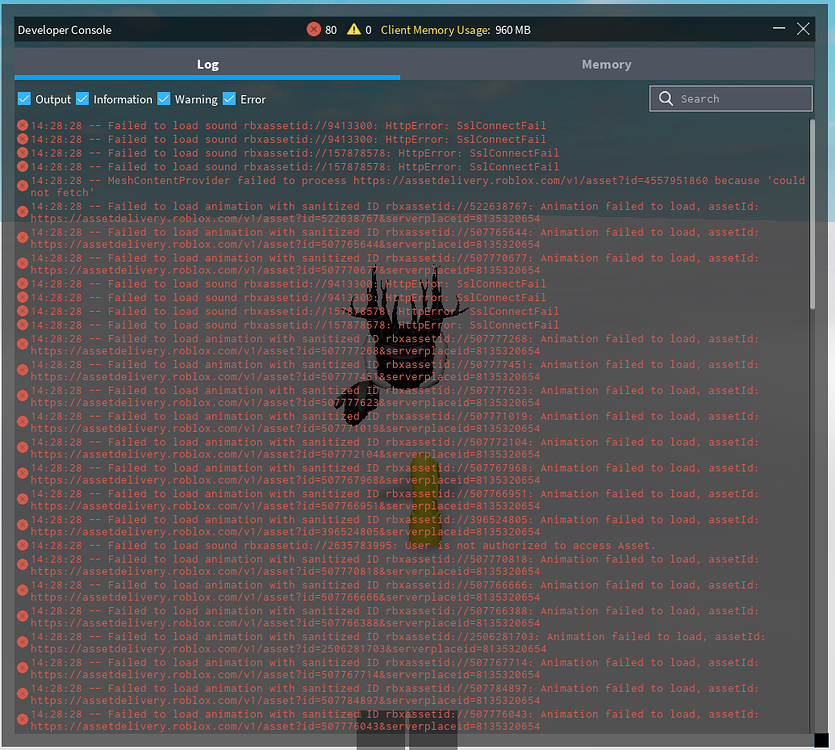
Task: Click the error icon next to the 2506281703 animation entry
Action: click(x=21, y=642)
